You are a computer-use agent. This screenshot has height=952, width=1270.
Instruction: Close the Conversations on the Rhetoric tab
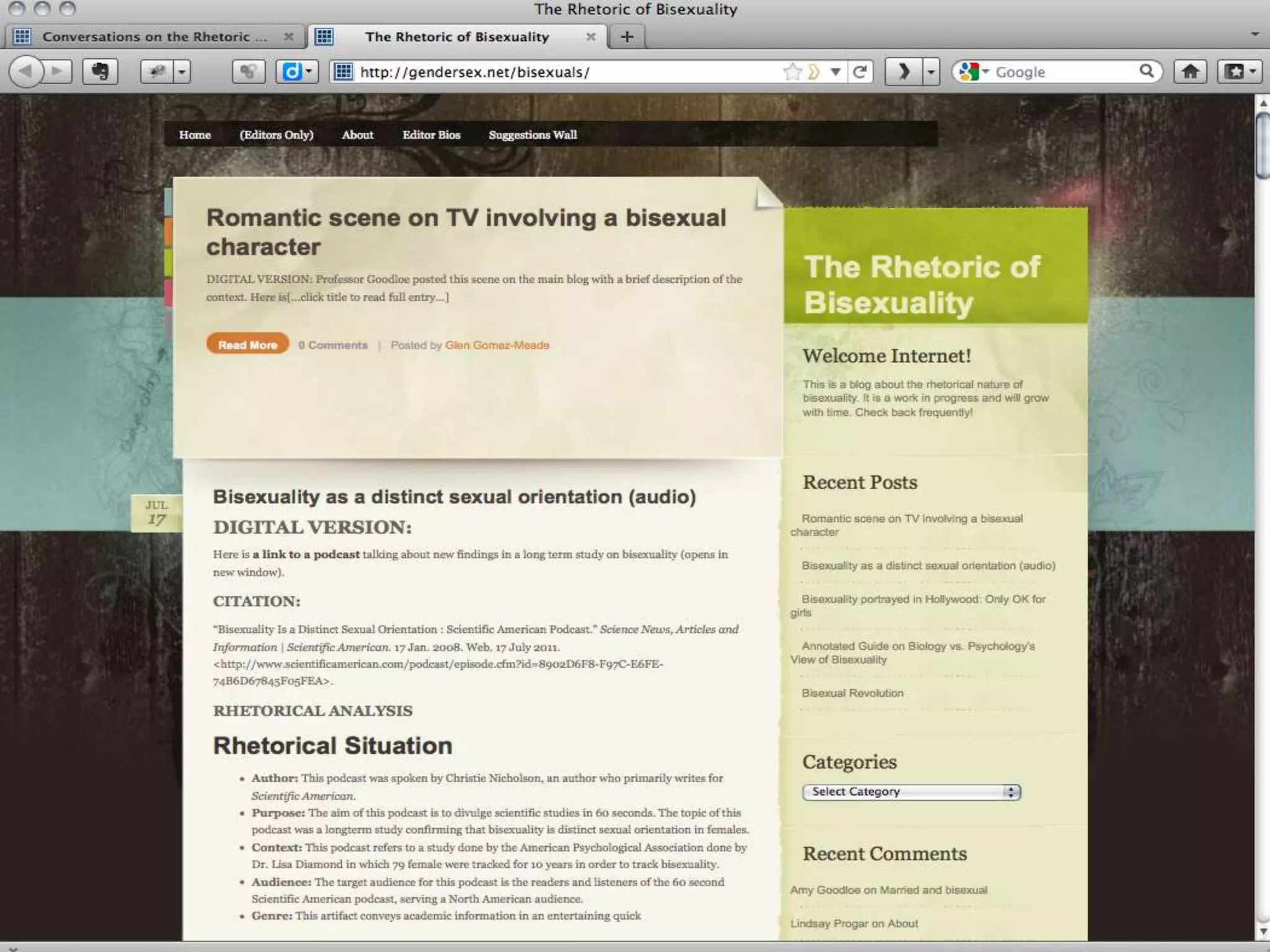[288, 37]
